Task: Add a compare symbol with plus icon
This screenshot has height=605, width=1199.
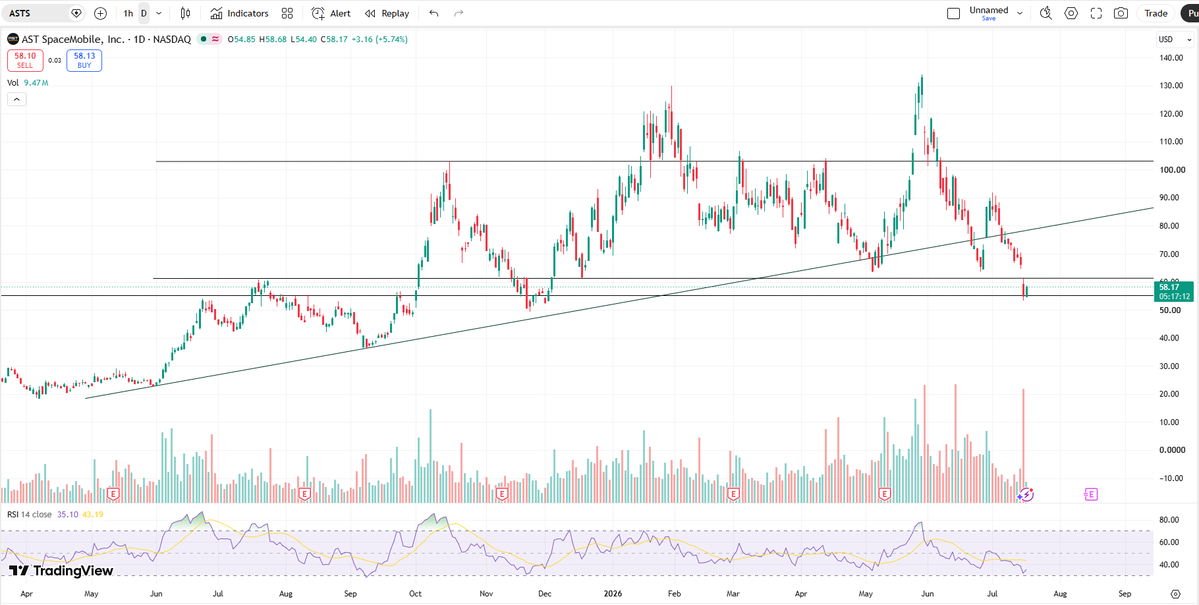Action: point(100,13)
